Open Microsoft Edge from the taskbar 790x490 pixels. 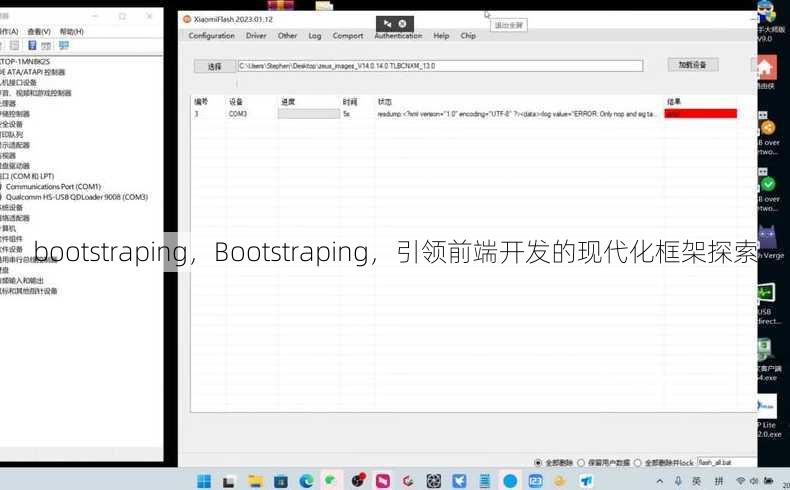point(306,481)
